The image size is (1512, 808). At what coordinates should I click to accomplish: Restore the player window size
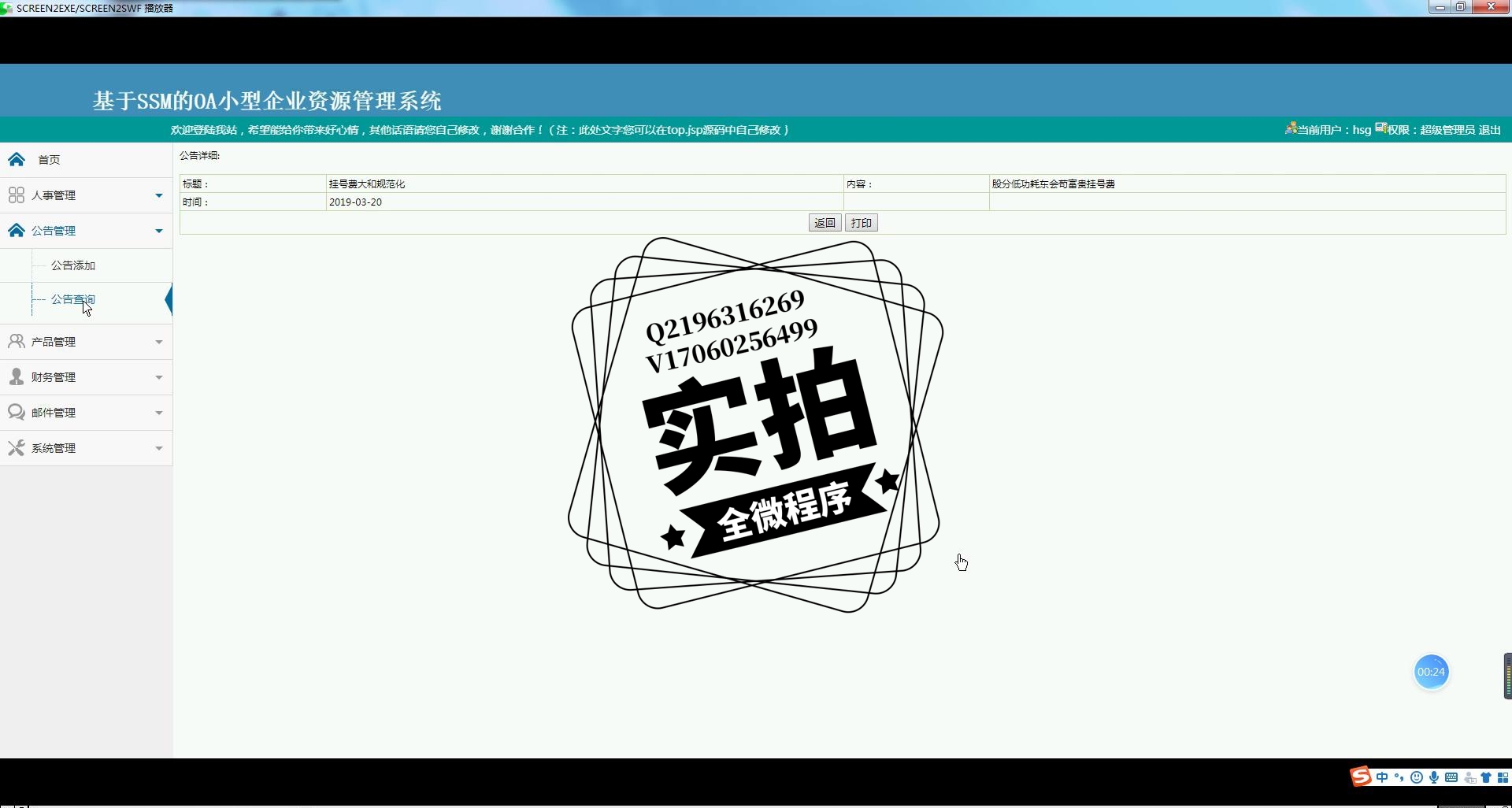click(x=1460, y=7)
